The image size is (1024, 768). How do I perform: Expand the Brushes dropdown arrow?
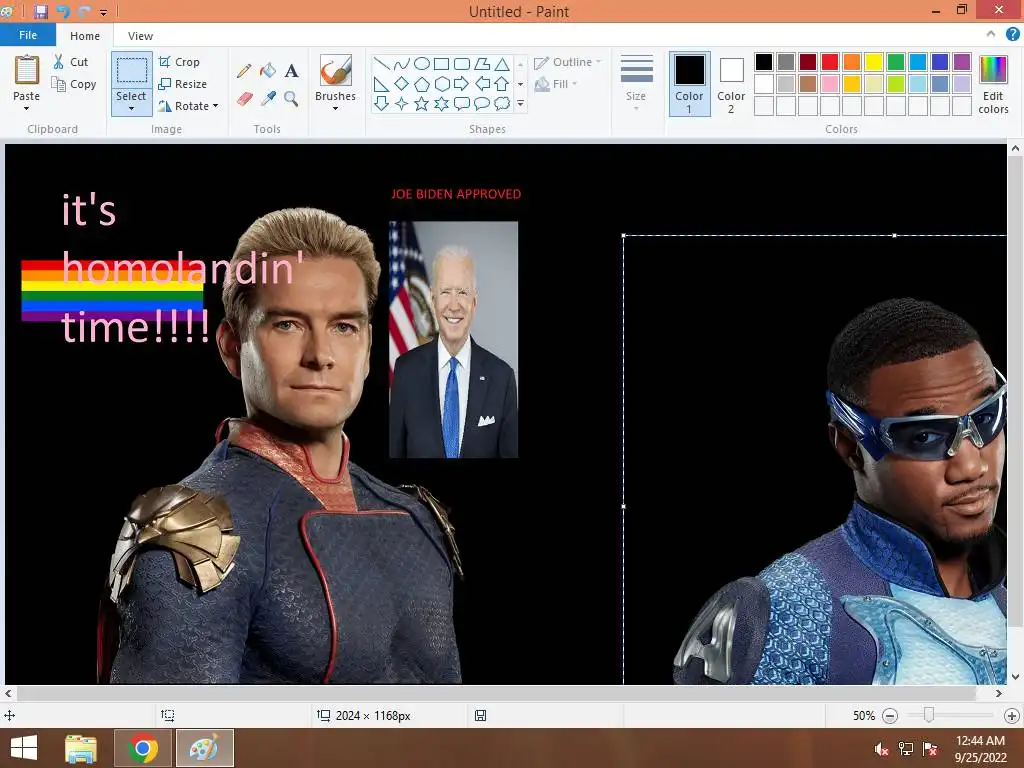[x=336, y=108]
